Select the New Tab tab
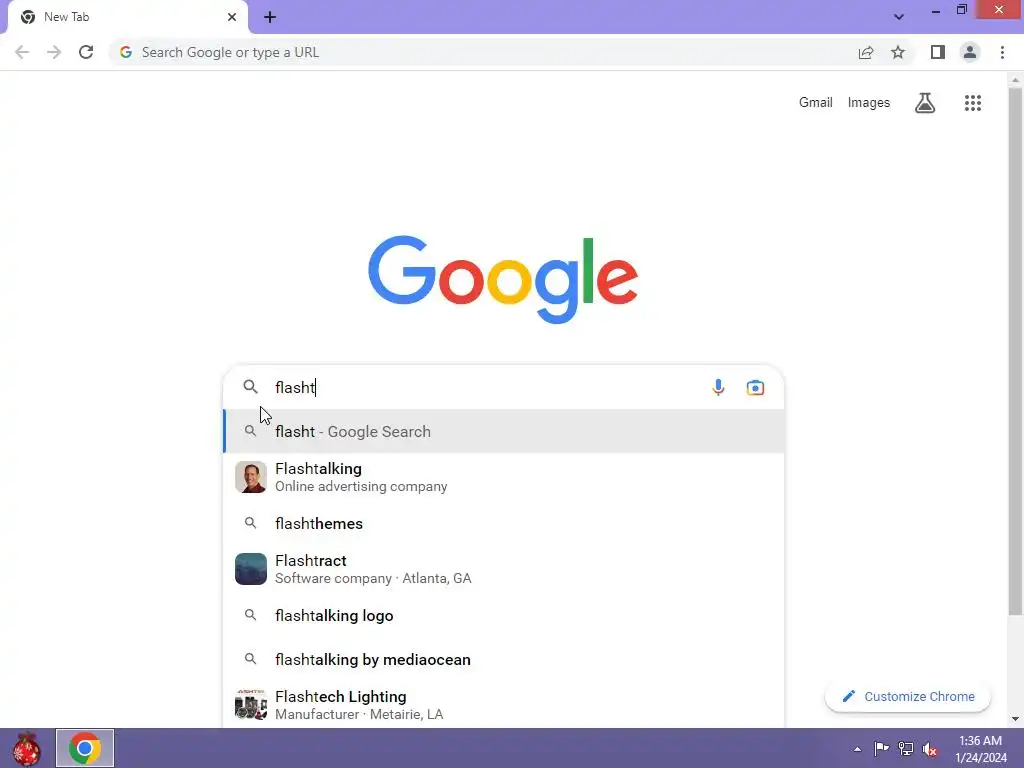 coord(127,17)
